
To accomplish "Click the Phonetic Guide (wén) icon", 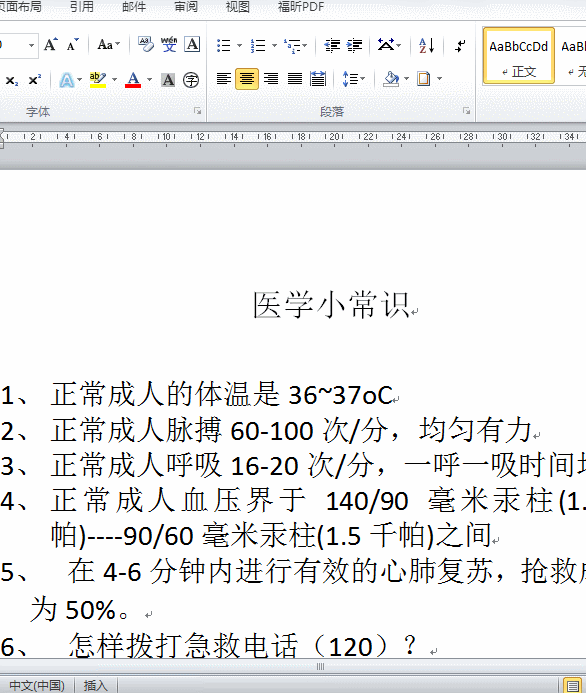I will tap(168, 45).
